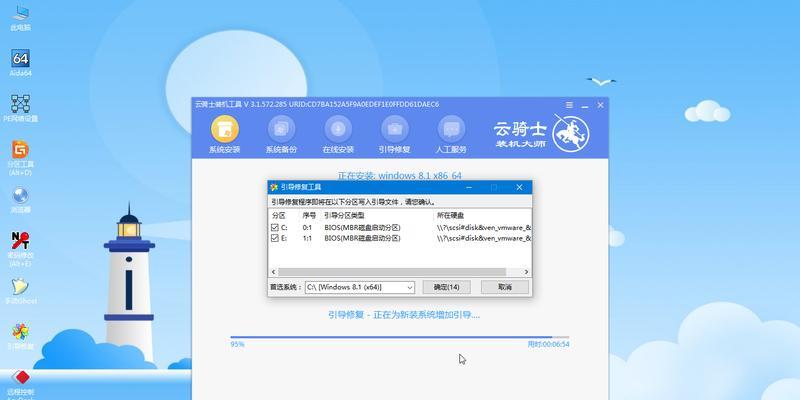Close the 引导修复工具 dialog
The height and width of the screenshot is (400, 800).
[519, 187]
